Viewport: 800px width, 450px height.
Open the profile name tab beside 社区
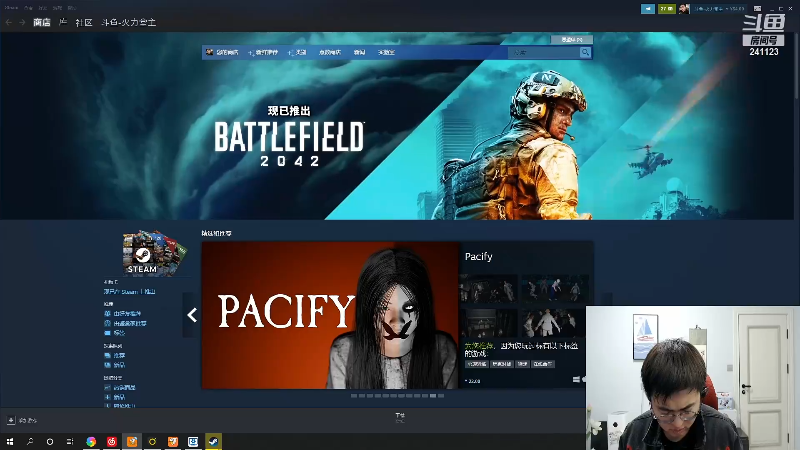pyautogui.click(x=129, y=22)
